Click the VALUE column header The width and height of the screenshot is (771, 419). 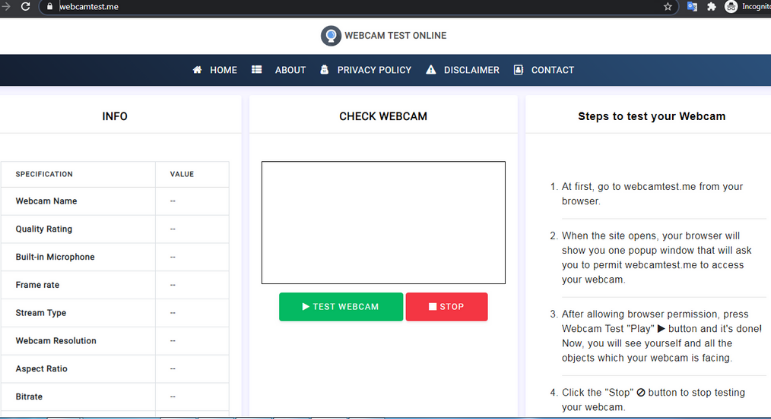pos(182,174)
